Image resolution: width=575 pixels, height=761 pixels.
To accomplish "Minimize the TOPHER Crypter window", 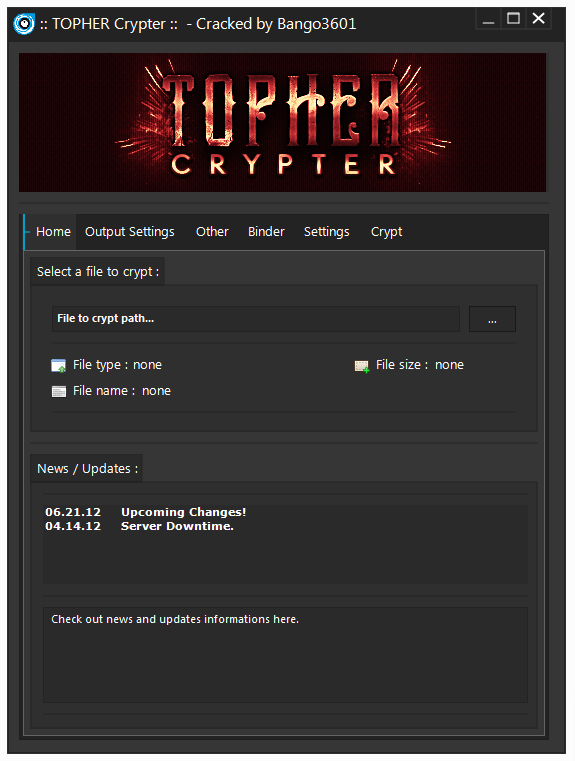I will 489,19.
